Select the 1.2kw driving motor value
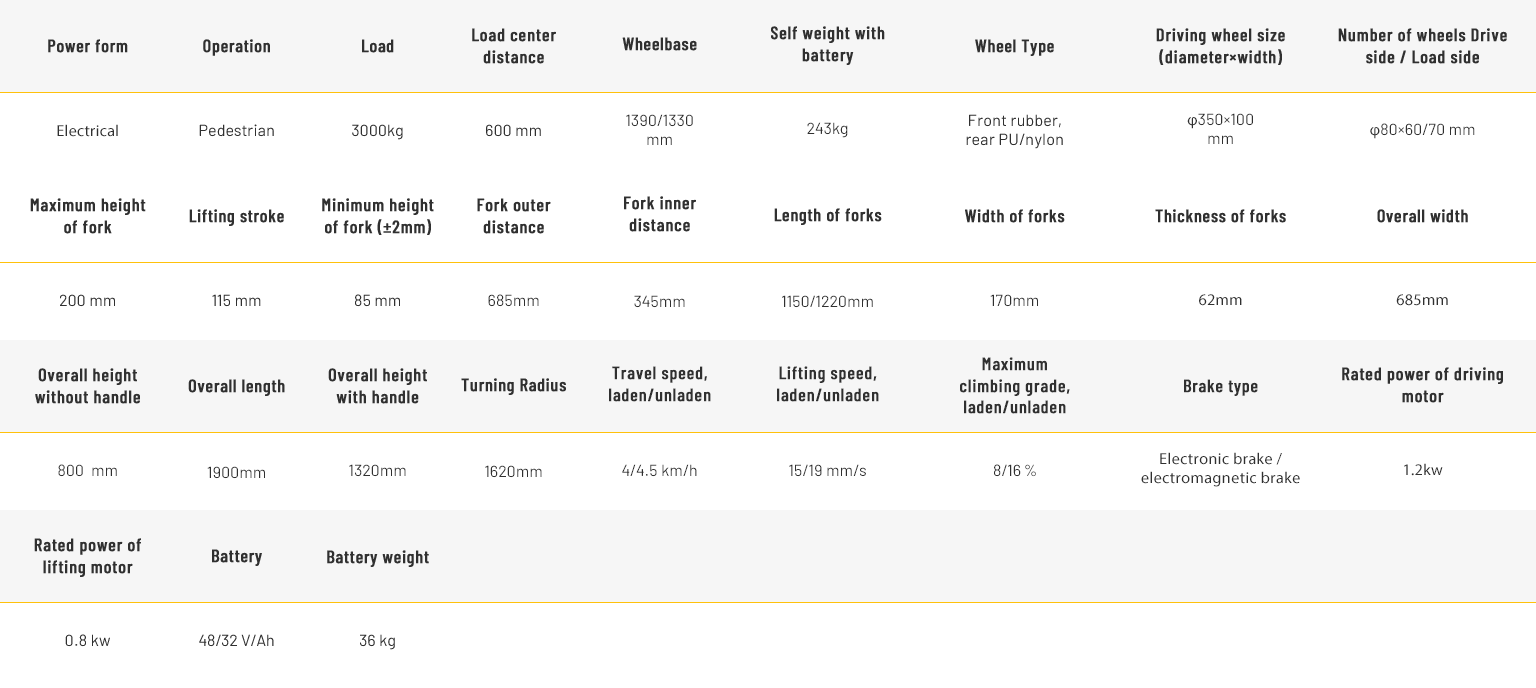Viewport: 1536px width, 688px height. pos(1422,470)
